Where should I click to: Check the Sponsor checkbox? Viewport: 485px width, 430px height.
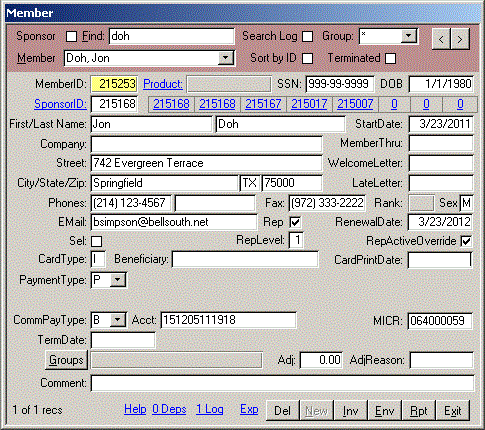point(71,36)
